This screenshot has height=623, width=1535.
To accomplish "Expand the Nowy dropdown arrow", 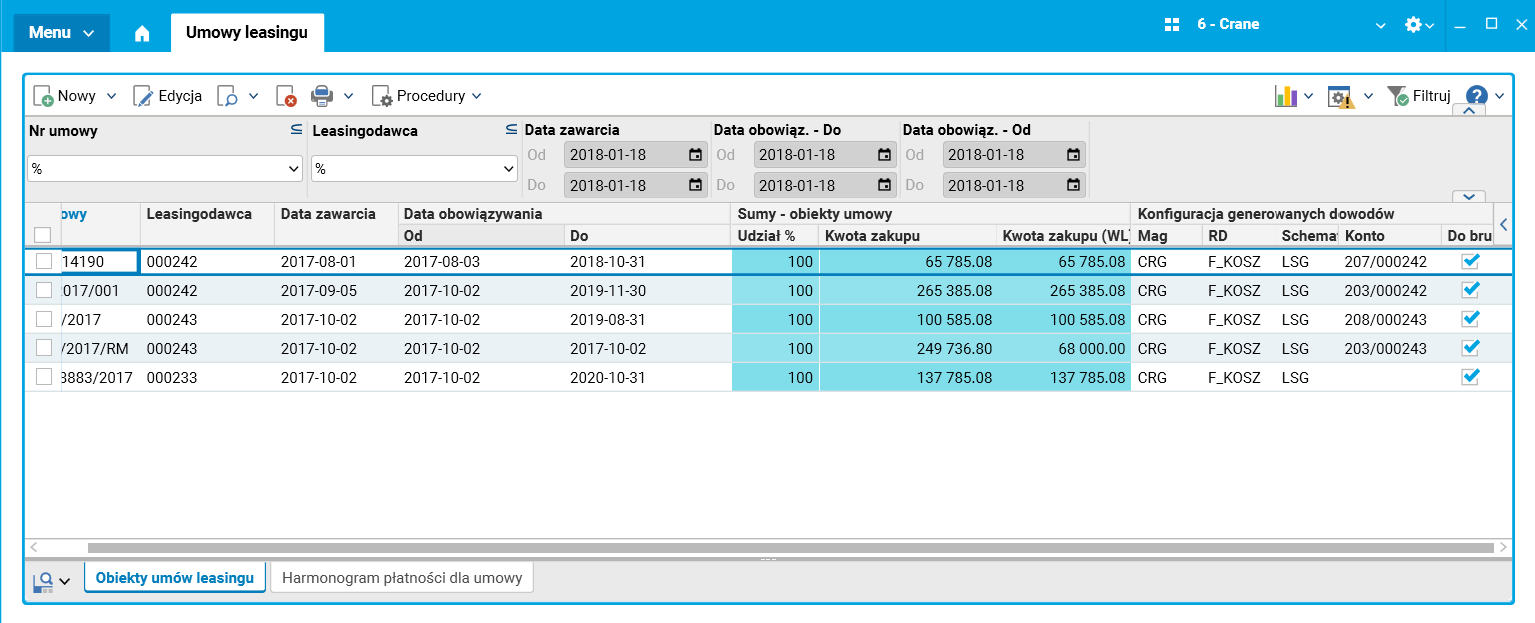I will coord(111,96).
